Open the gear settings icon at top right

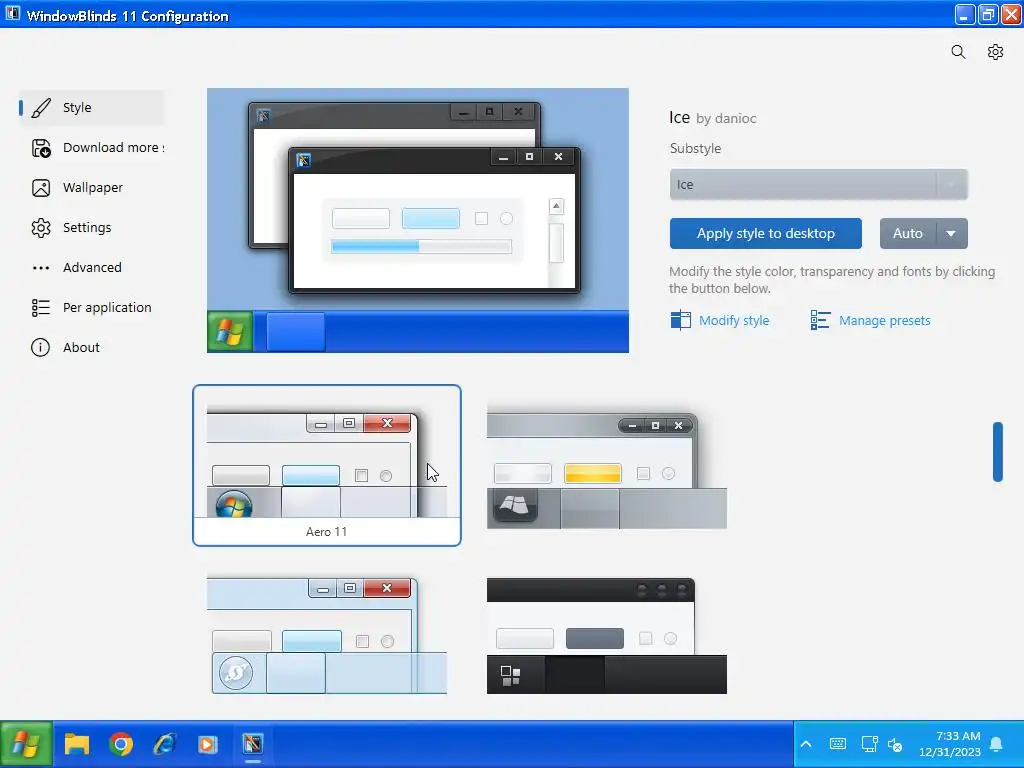995,52
